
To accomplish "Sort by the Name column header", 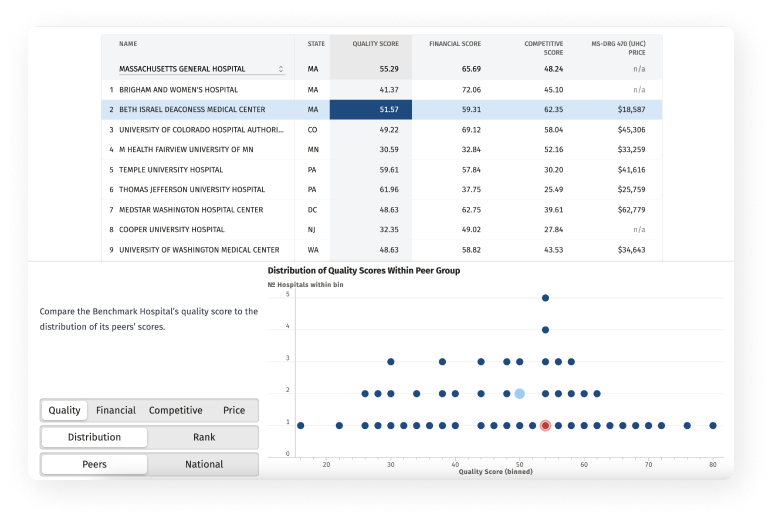I will pos(128,44).
